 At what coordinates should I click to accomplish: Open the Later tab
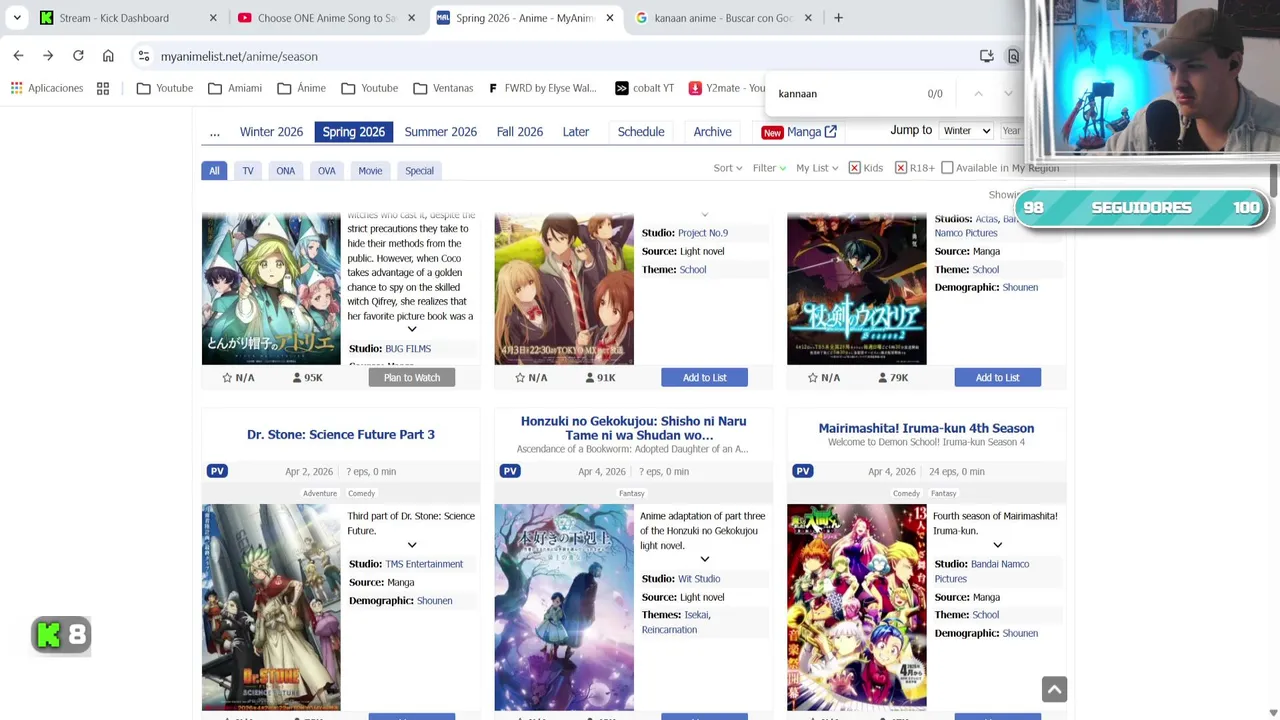coord(576,132)
